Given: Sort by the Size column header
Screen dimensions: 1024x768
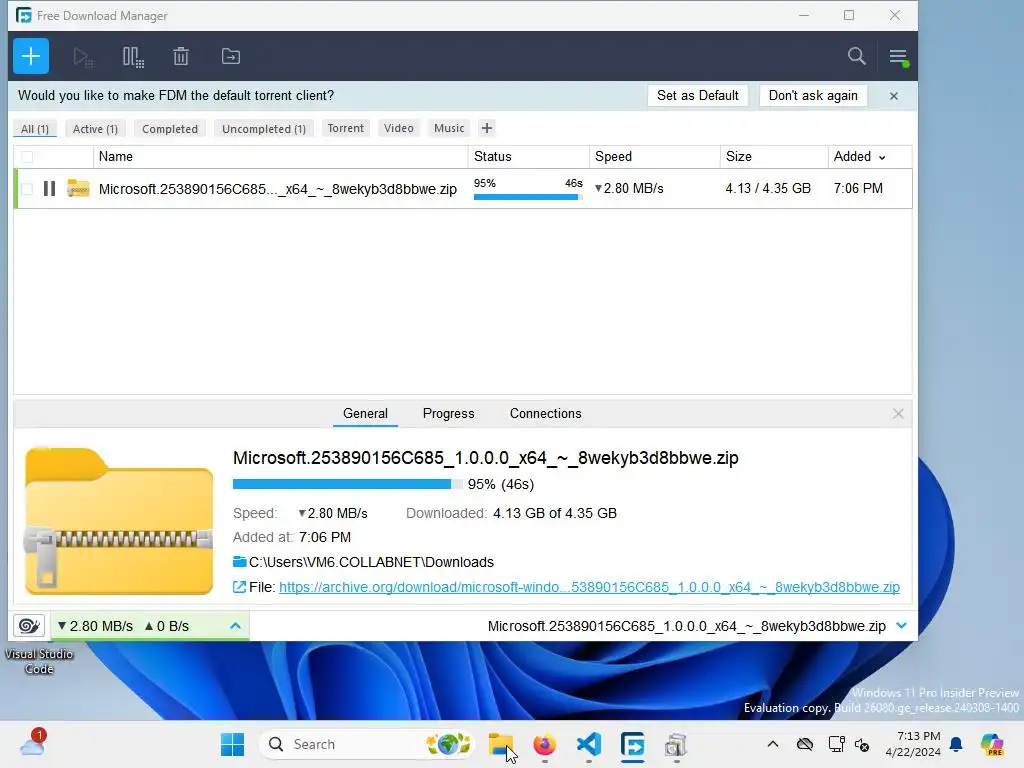Looking at the screenshot, I should click(x=774, y=157).
